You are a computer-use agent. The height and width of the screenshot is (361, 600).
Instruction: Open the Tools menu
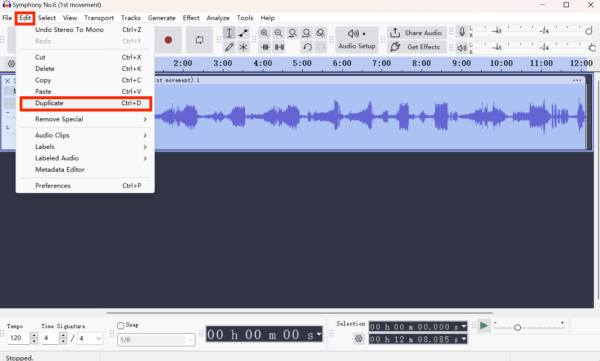point(245,18)
